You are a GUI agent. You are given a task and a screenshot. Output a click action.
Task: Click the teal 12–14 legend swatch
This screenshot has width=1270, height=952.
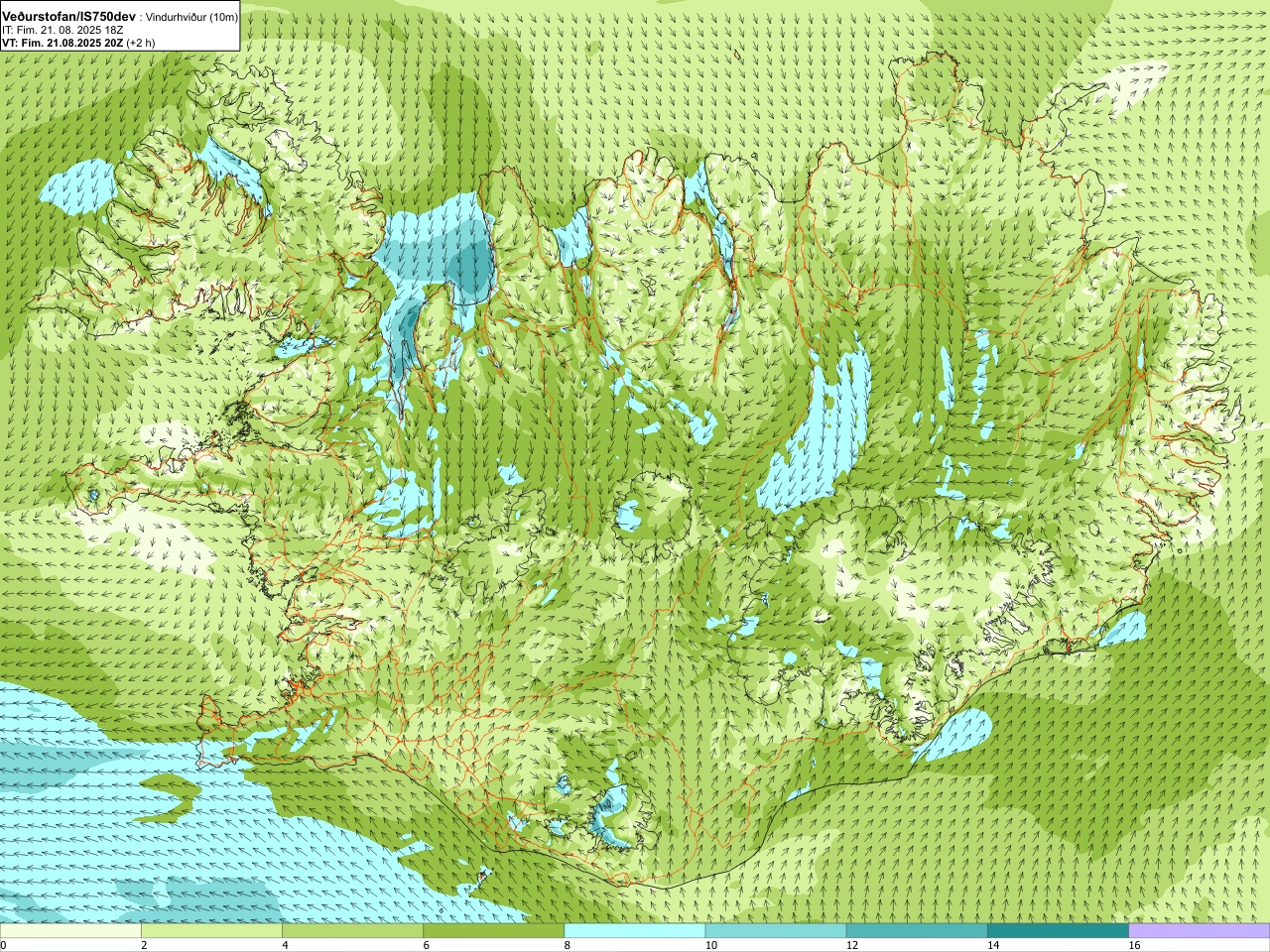(x=917, y=931)
